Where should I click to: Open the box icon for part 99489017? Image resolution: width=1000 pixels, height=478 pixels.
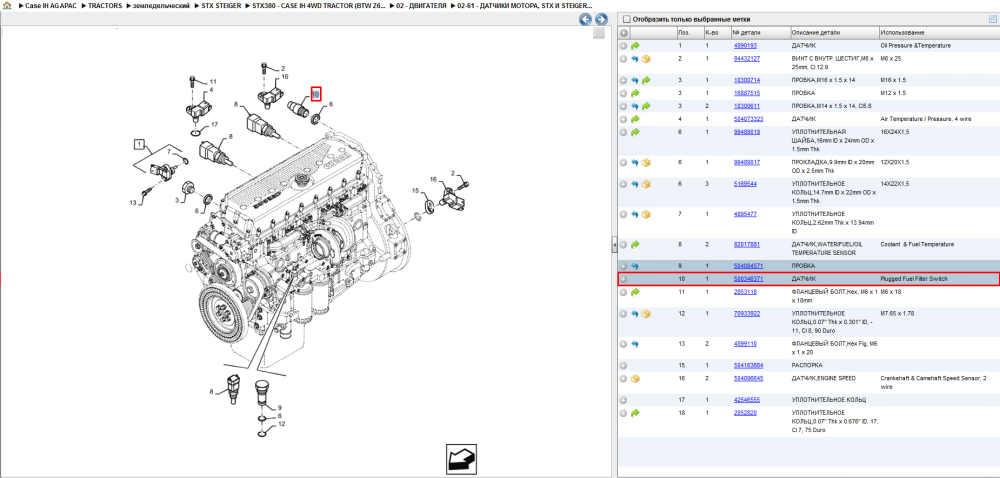coord(645,163)
